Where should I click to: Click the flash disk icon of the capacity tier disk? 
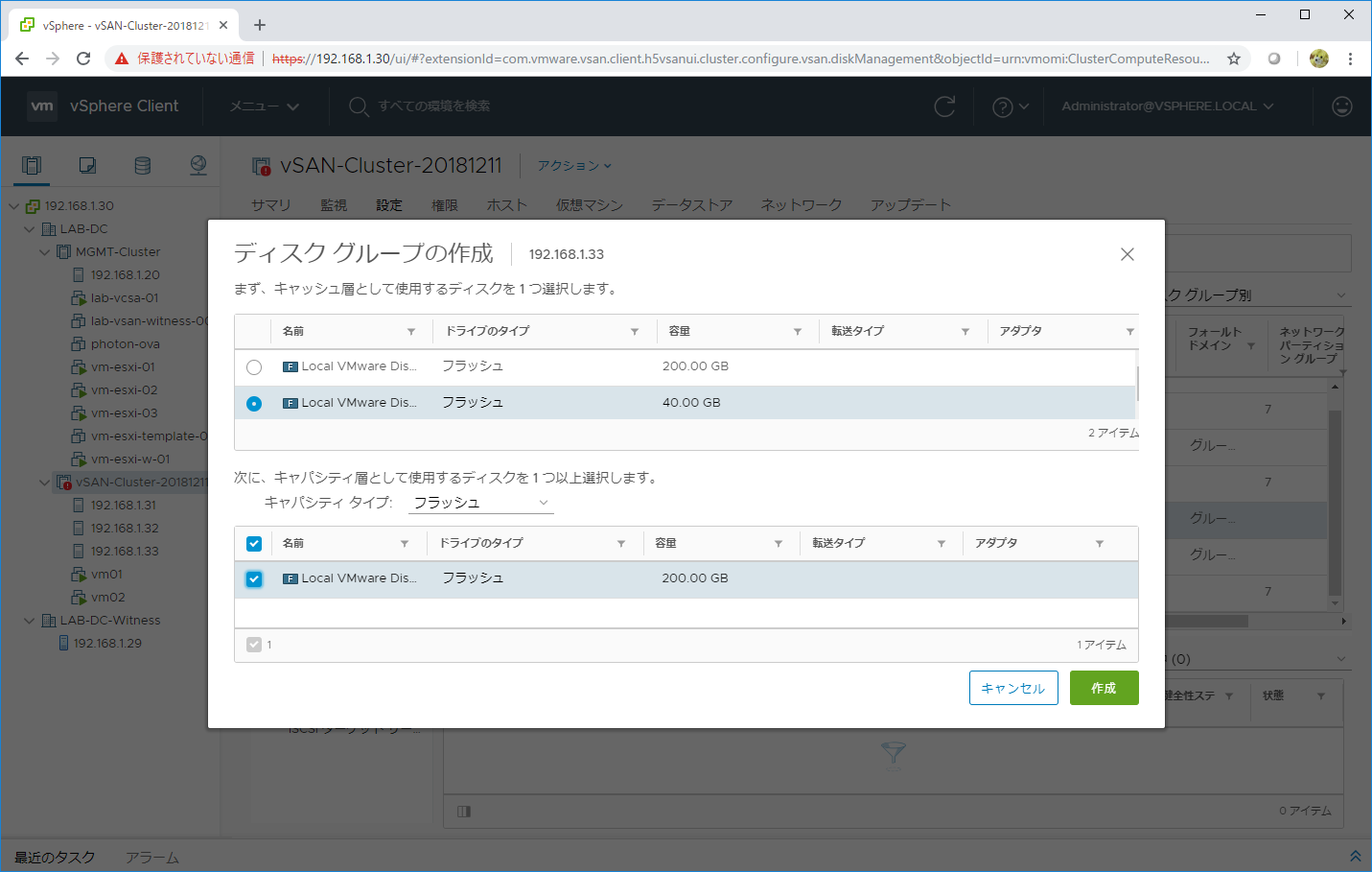[291, 578]
